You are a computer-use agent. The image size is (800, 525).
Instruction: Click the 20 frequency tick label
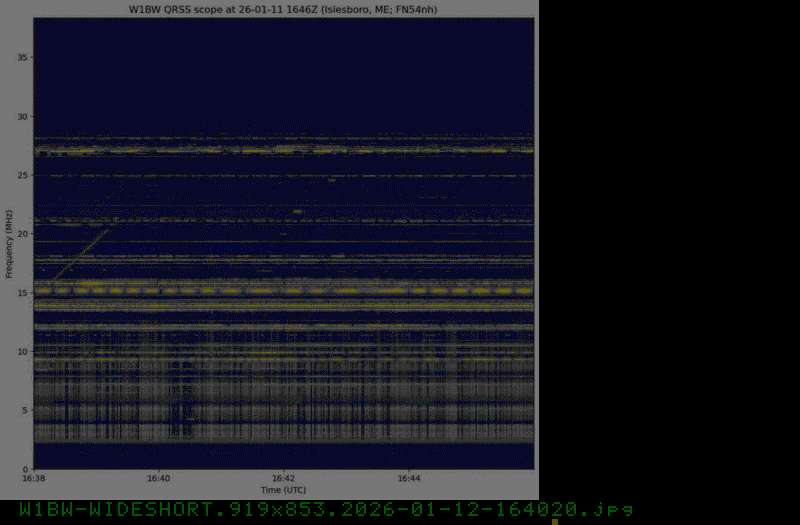click(21, 233)
